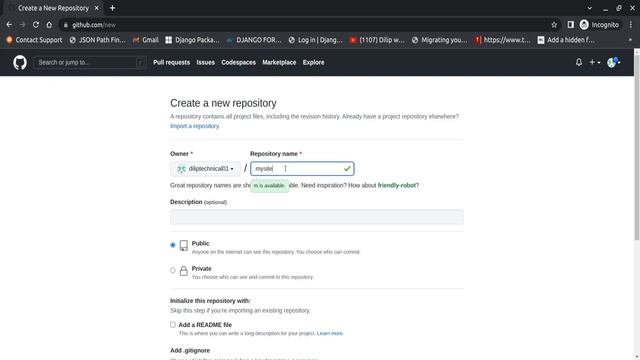Open the Contact Support bookmark
Screen dimensions: 640x360
pos(34,40)
